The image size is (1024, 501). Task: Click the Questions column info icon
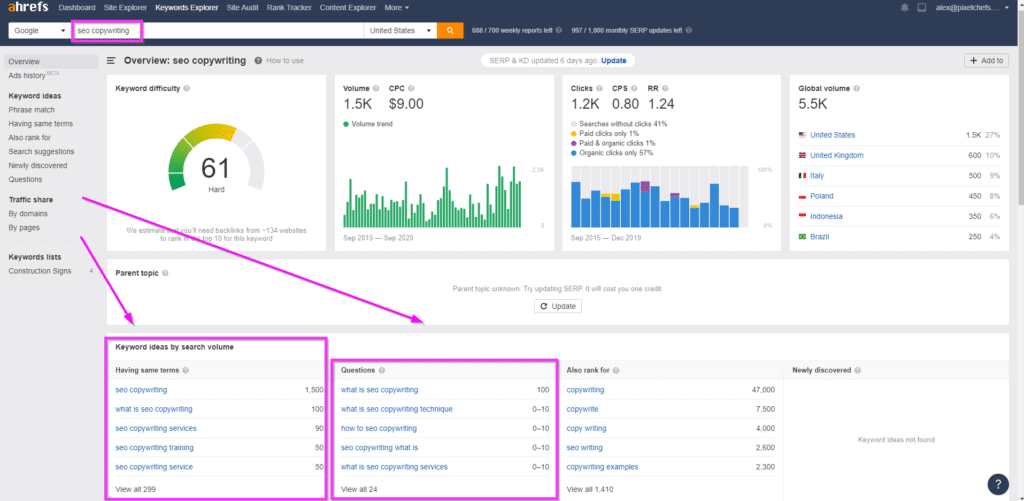pyautogui.click(x=381, y=370)
